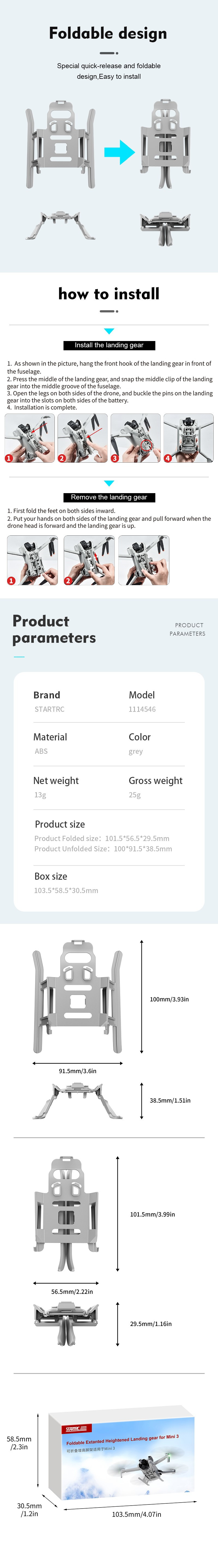Click the Box size value 103.5*58.5*30.5mm
This screenshot has width=218, height=1568.
point(66,891)
